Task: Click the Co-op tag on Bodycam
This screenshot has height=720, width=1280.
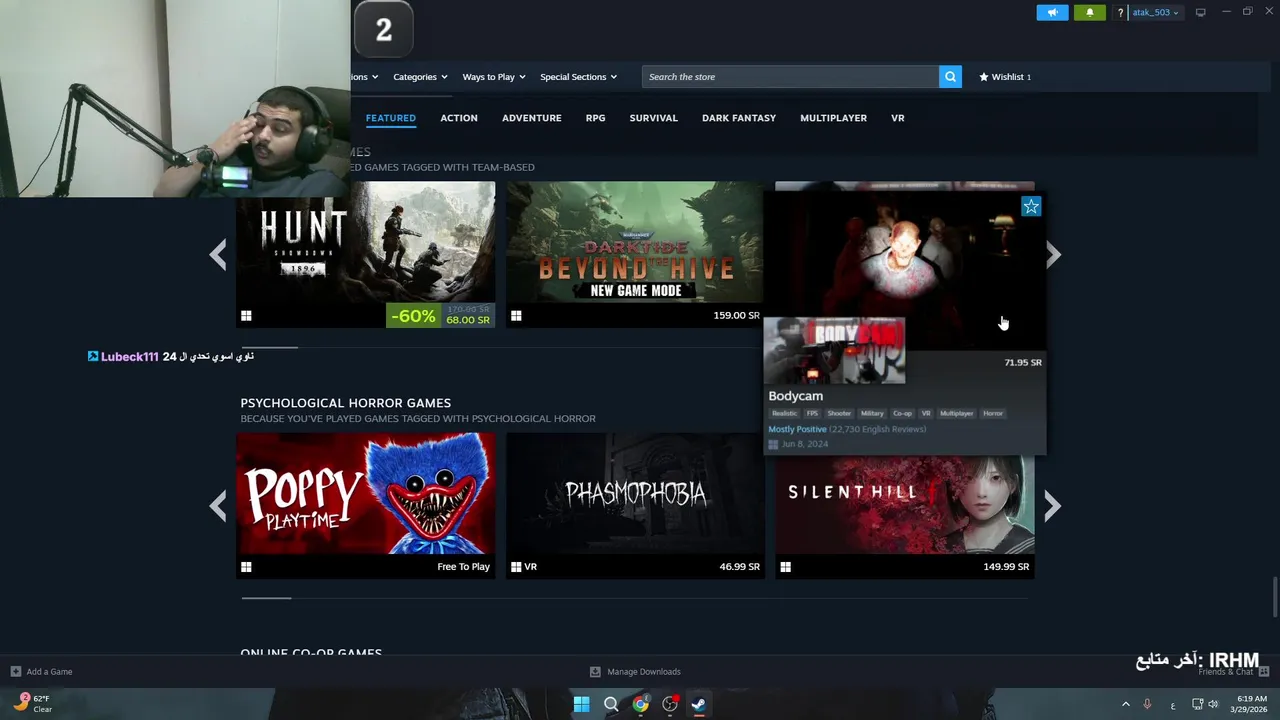Action: (903, 413)
